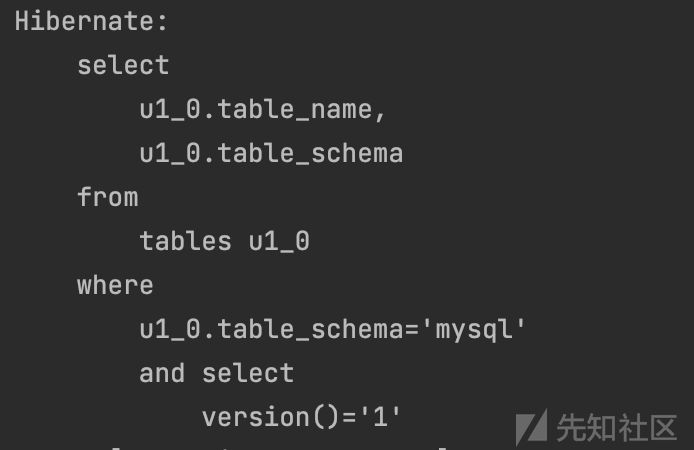Image resolution: width=694 pixels, height=450 pixels.
Task: Click the '1' string literal
Action: click(x=381, y=417)
